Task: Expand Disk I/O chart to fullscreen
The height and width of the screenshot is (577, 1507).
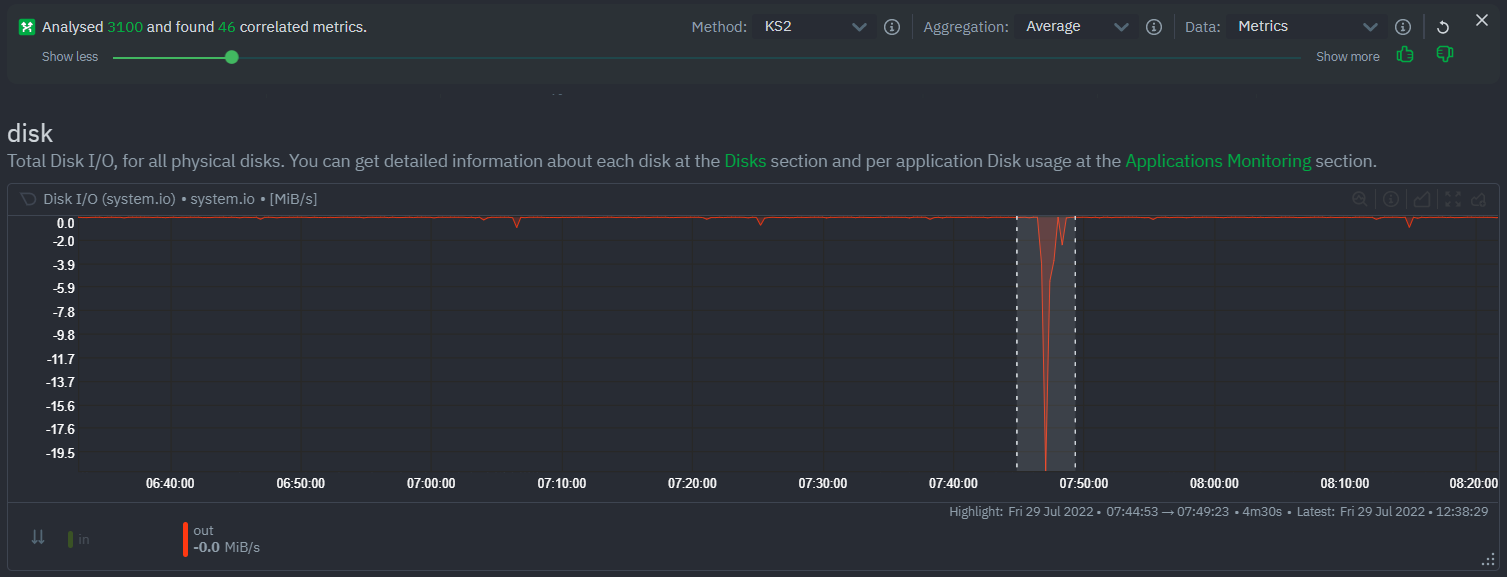Action: click(1452, 199)
